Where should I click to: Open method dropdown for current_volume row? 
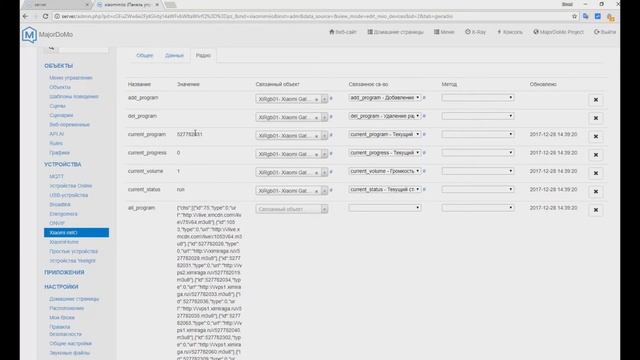[478, 171]
